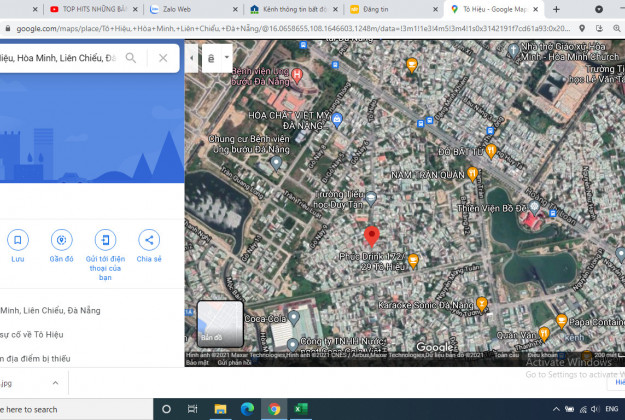Click the zoom magnifier icon in address bar
625x420 pixels.
pos(617,28)
